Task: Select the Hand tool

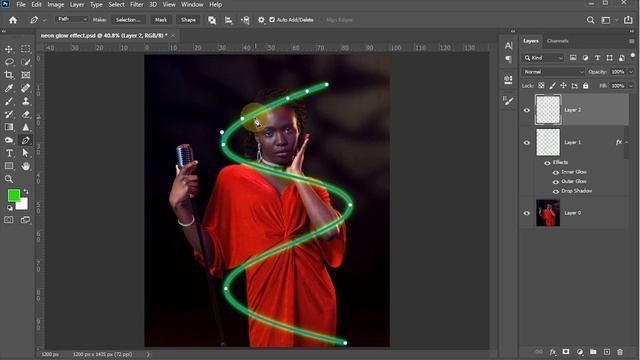Action: (25, 166)
